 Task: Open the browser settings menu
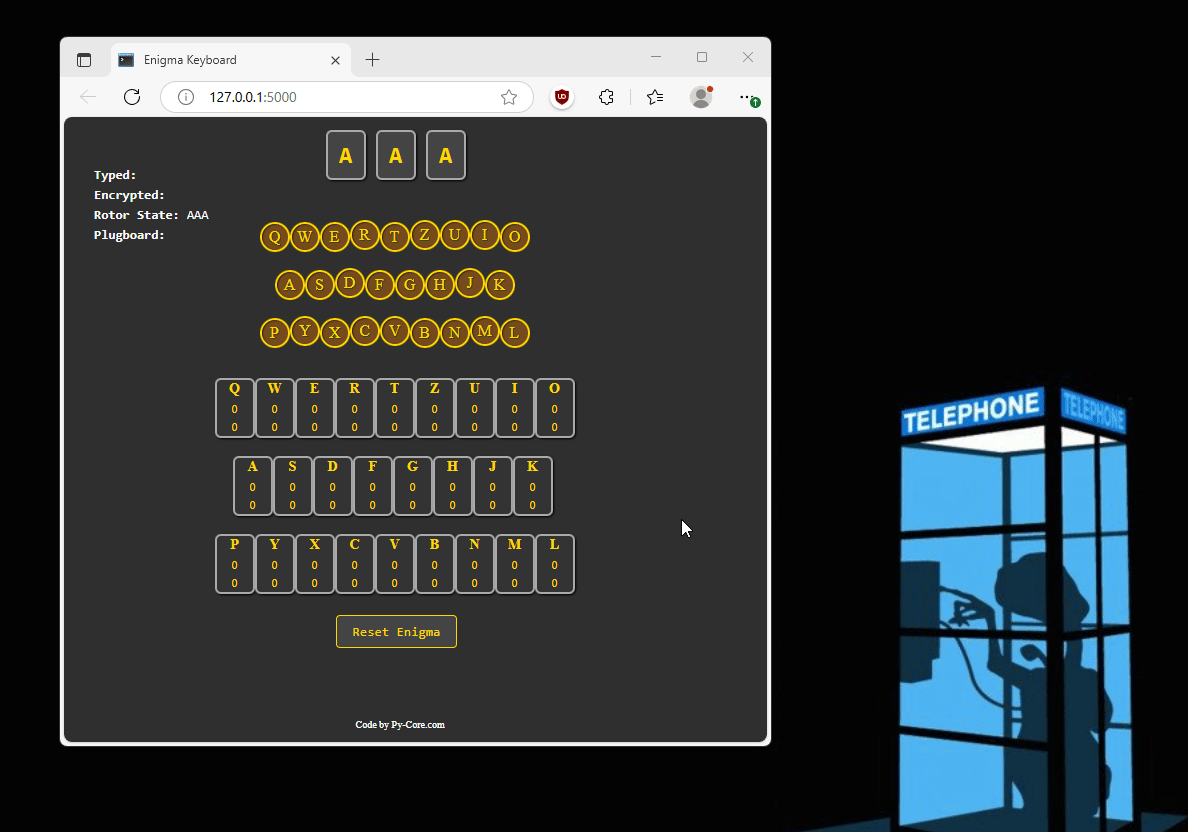point(745,97)
